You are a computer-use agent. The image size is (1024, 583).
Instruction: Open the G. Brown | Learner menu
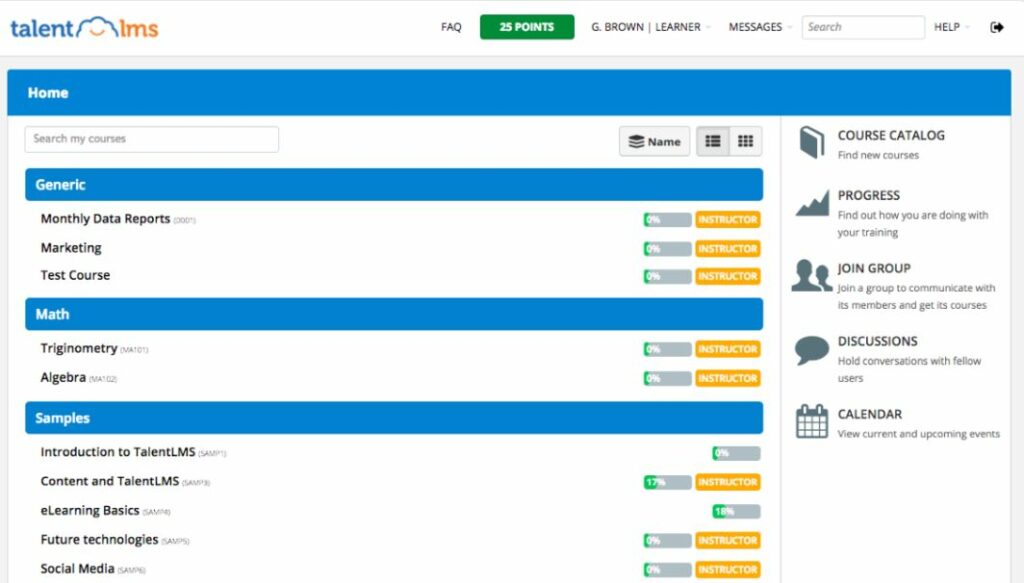coord(650,27)
